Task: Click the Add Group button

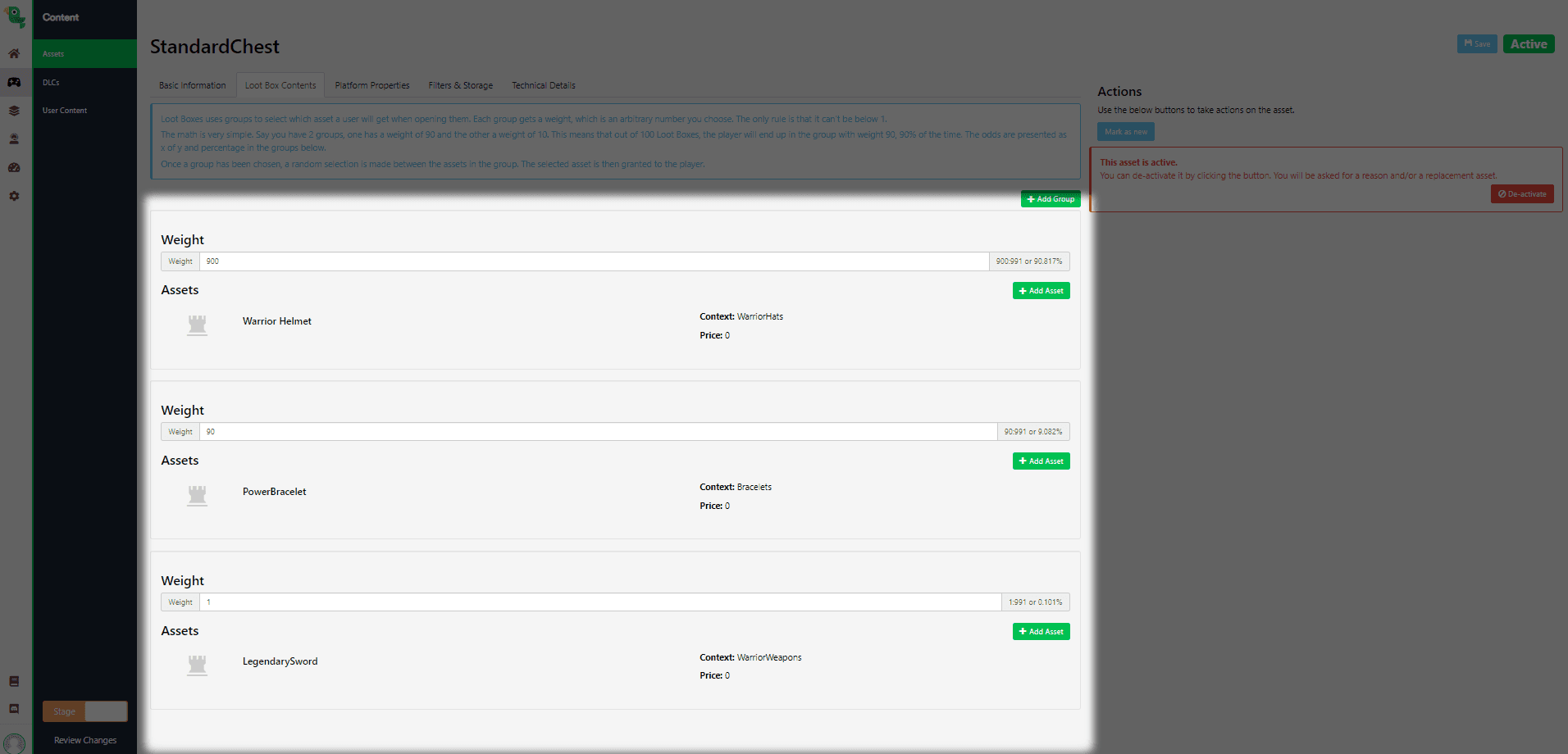Action: tap(1051, 199)
